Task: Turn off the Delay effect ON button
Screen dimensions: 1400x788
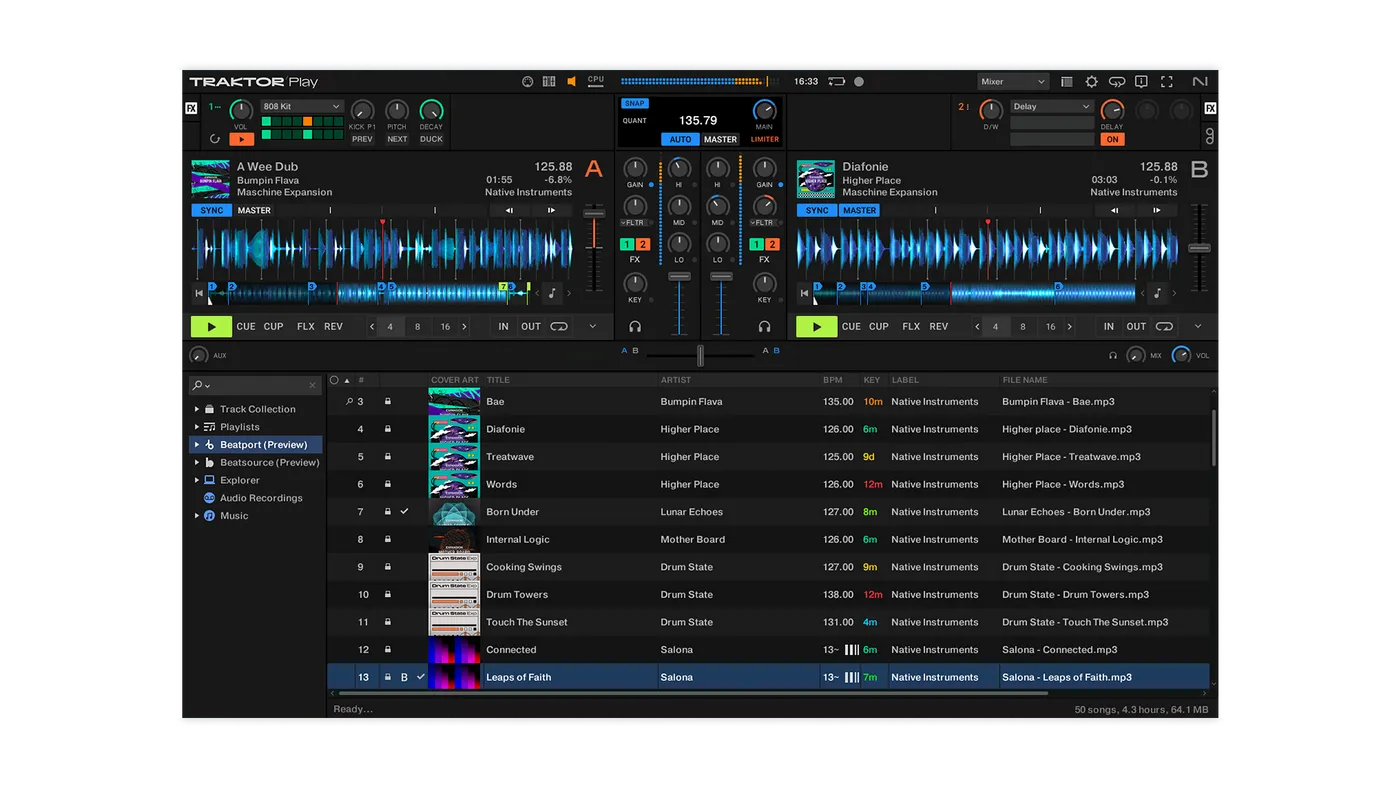Action: point(1112,139)
